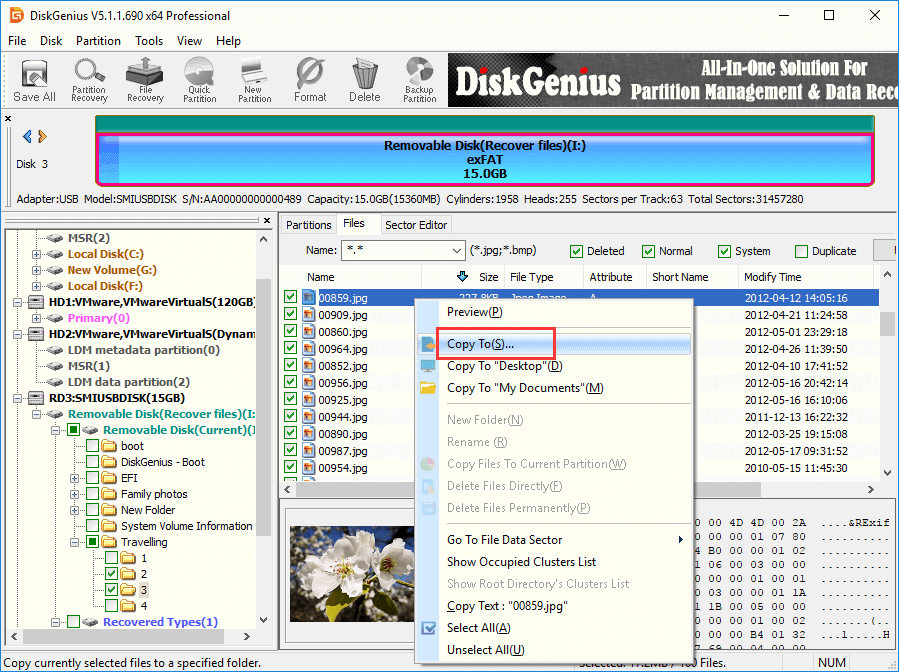Enable the Duplicate filter checkbox
The image size is (899, 672).
pos(801,252)
